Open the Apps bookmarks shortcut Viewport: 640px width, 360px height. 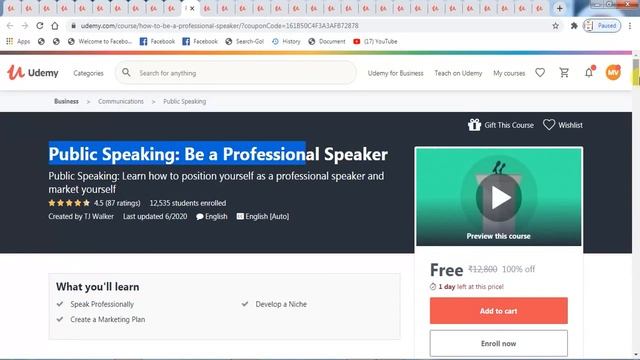click(18, 41)
